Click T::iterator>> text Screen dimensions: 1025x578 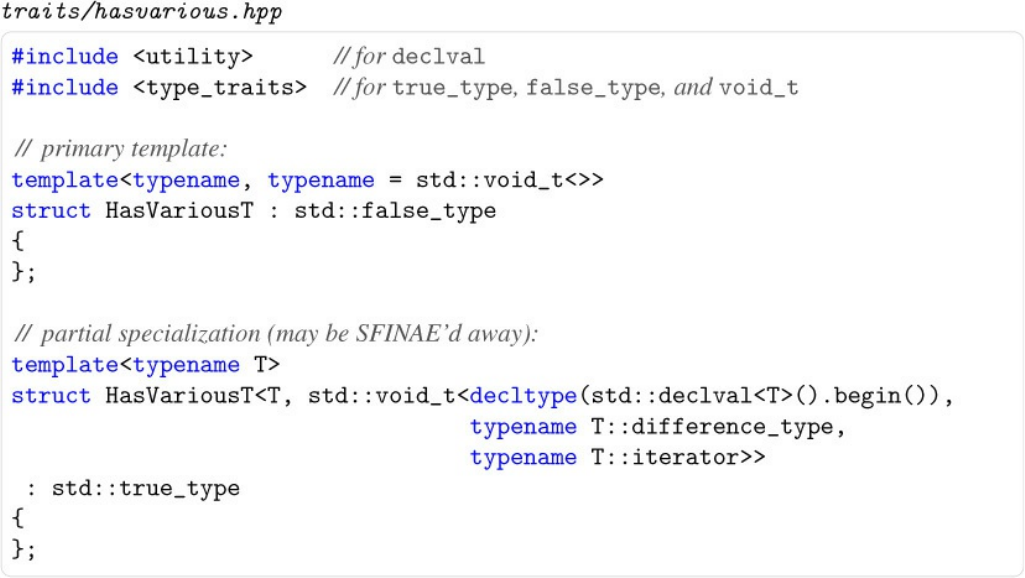[x=678, y=458]
